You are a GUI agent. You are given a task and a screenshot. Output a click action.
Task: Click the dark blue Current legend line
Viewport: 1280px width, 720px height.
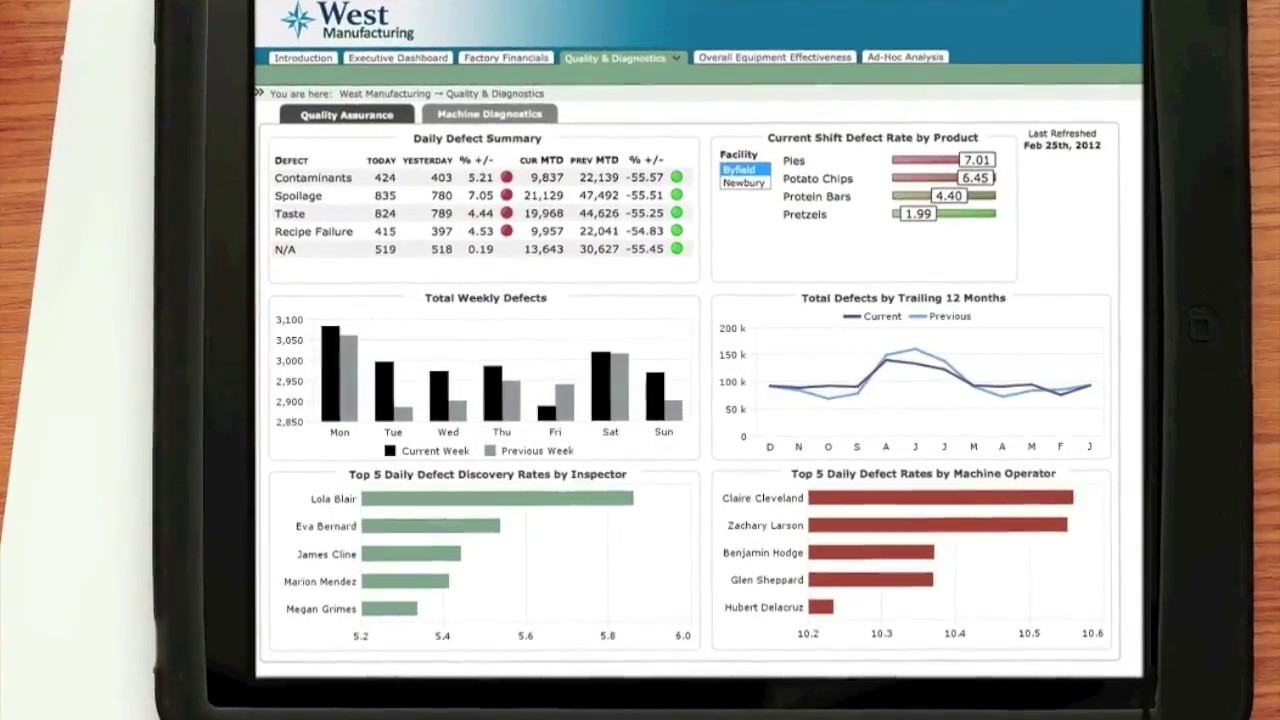(x=851, y=316)
